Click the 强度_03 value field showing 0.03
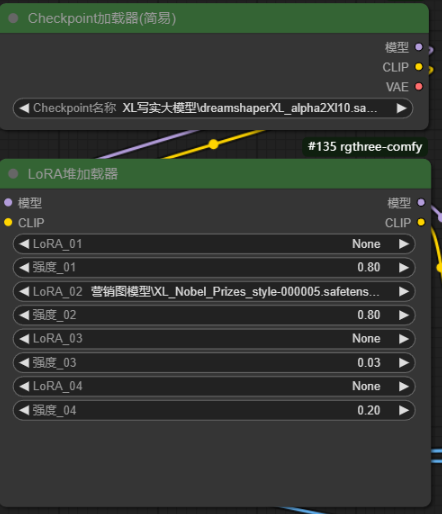Image resolution: width=442 pixels, height=514 pixels. [214, 363]
